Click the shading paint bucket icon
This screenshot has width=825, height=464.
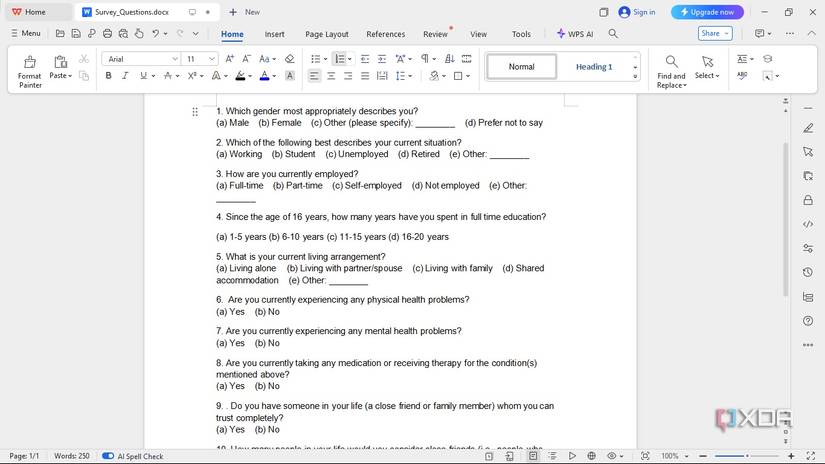tap(434, 76)
